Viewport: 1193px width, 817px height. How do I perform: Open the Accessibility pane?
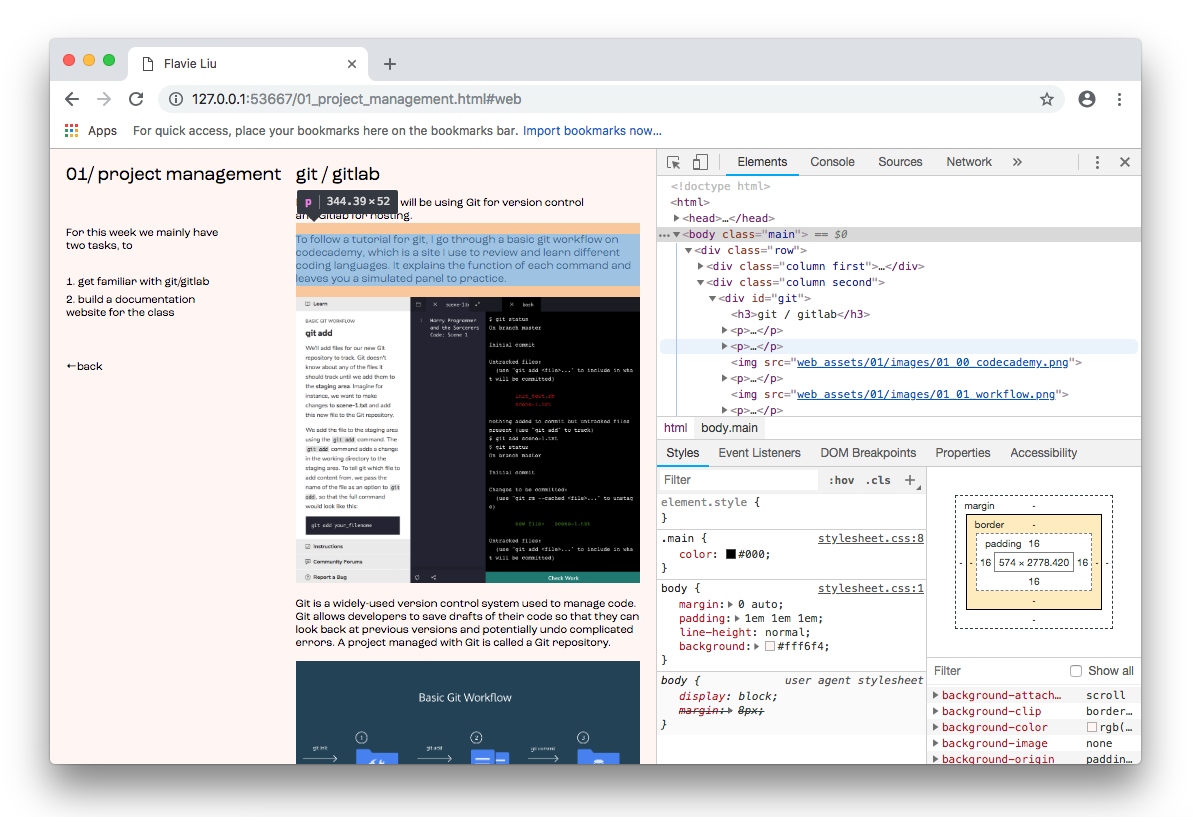coord(1043,453)
